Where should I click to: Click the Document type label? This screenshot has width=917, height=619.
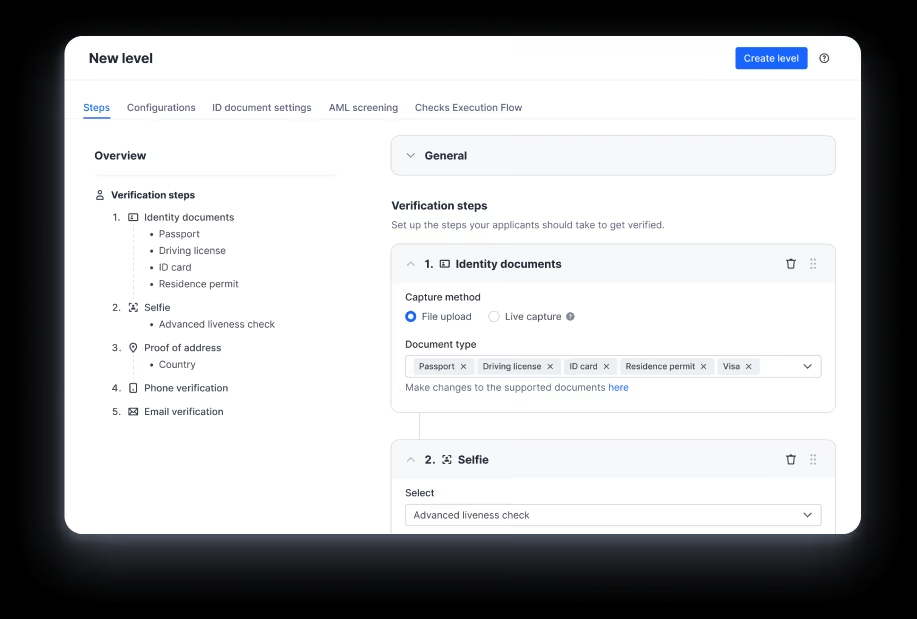pyautogui.click(x=440, y=344)
